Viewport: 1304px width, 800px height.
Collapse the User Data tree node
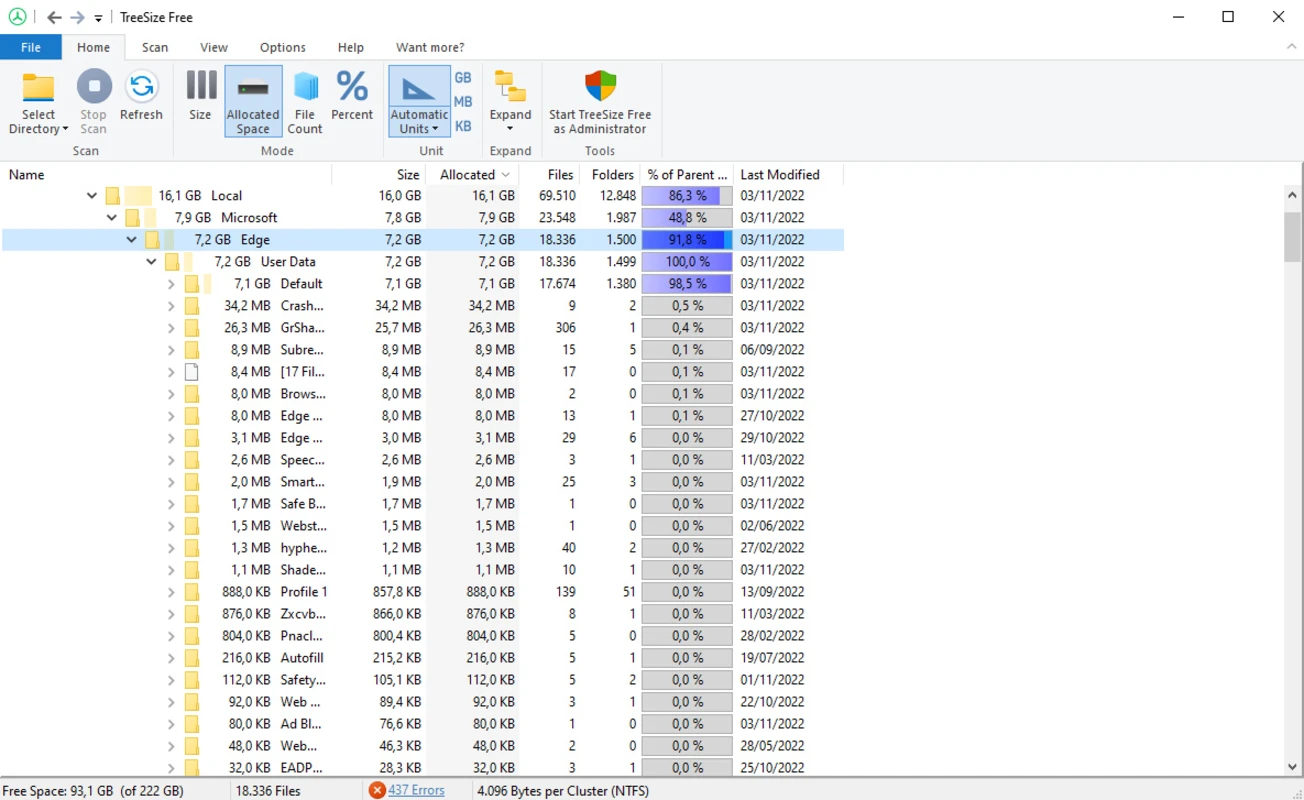point(151,261)
